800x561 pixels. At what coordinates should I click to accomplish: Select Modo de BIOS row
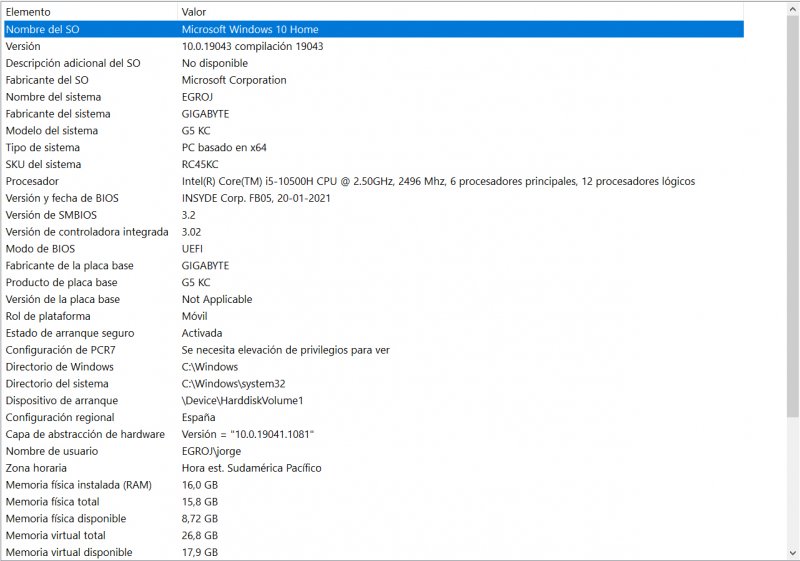click(373, 248)
